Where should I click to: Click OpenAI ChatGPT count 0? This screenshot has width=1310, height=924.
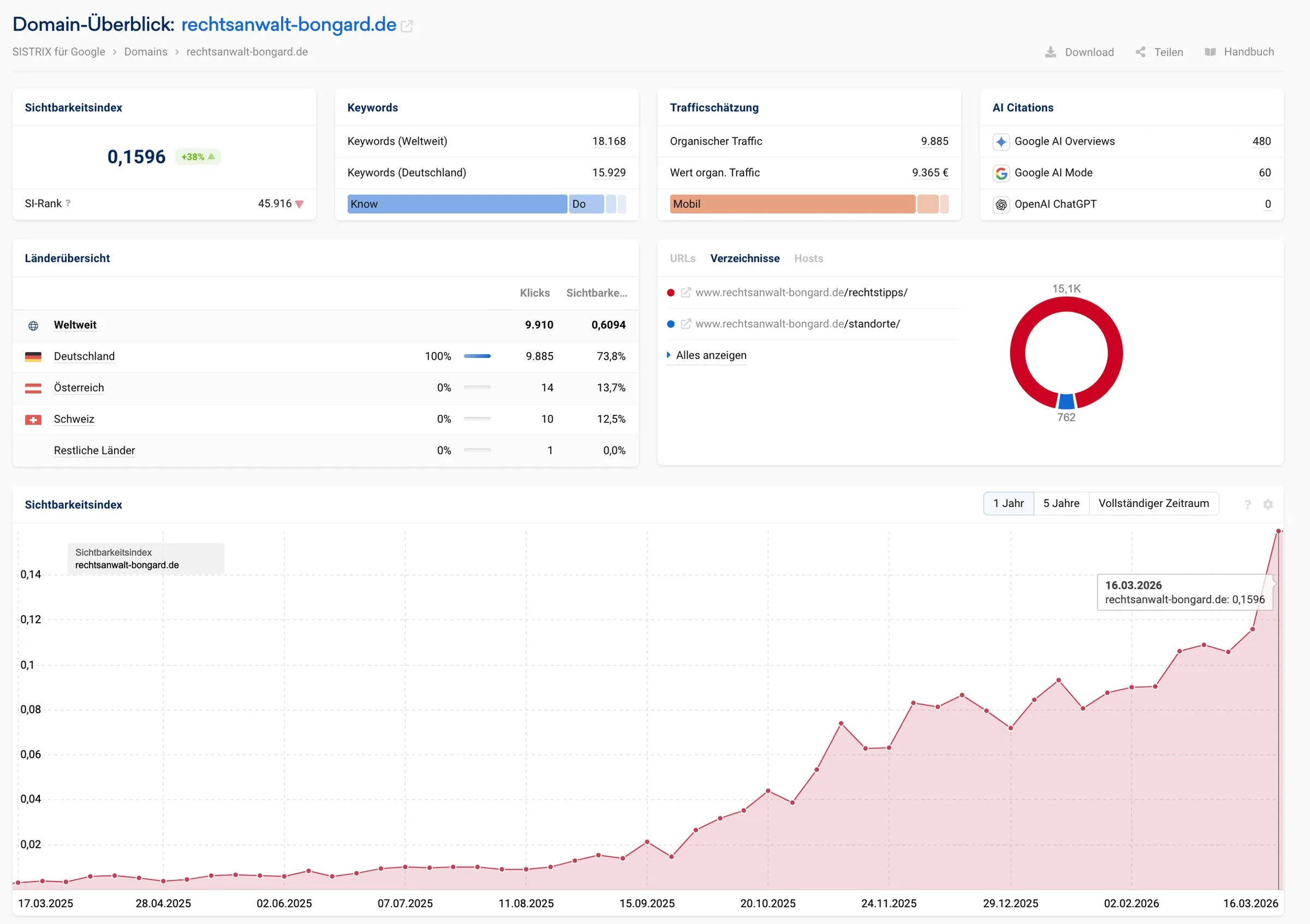(x=1268, y=204)
